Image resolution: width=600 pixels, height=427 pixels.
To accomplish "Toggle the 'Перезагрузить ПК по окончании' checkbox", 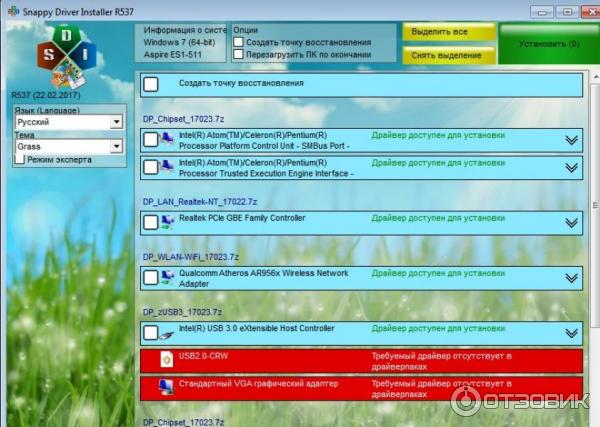I will (238, 56).
